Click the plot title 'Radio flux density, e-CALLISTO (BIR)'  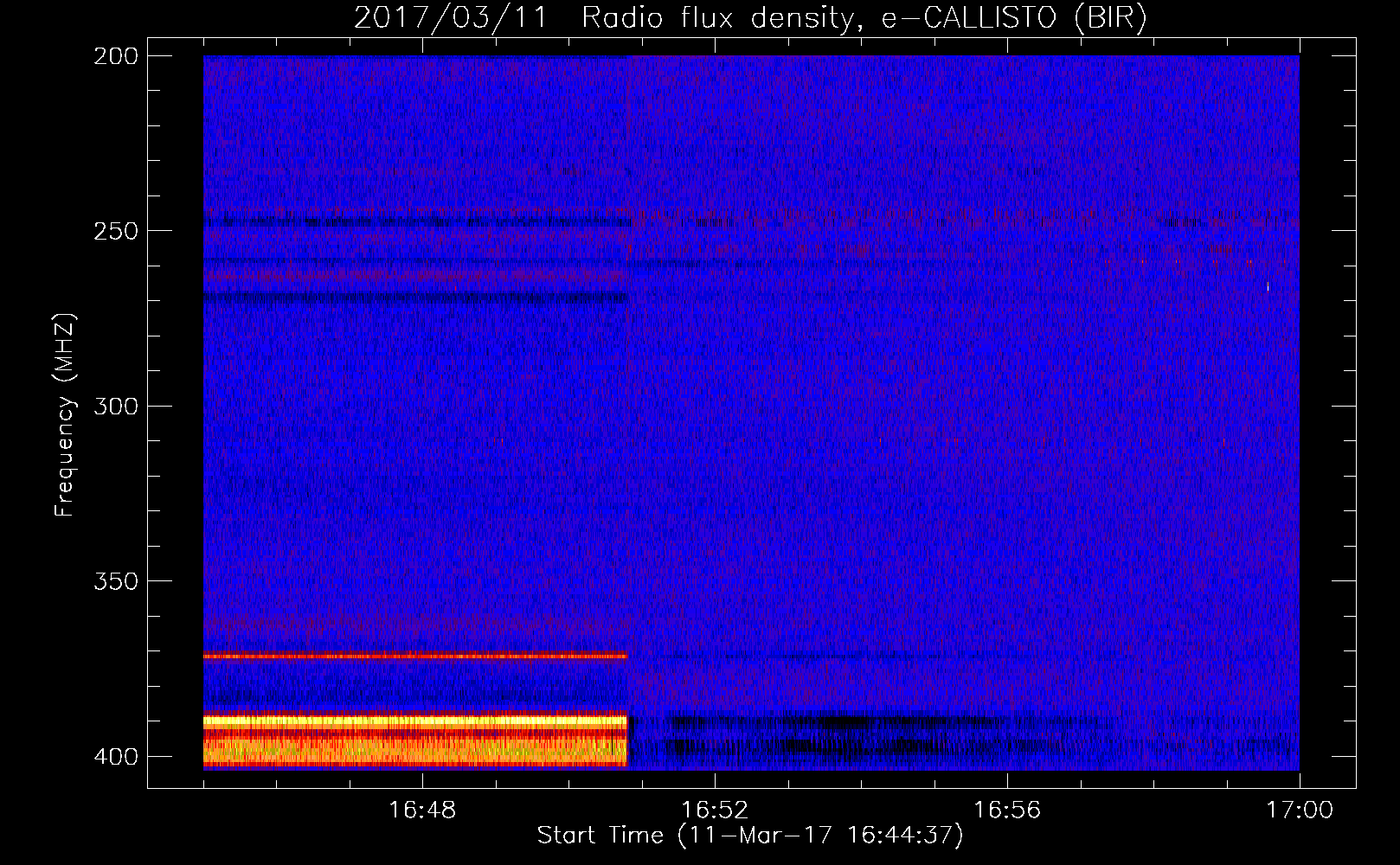pyautogui.click(x=864, y=17)
